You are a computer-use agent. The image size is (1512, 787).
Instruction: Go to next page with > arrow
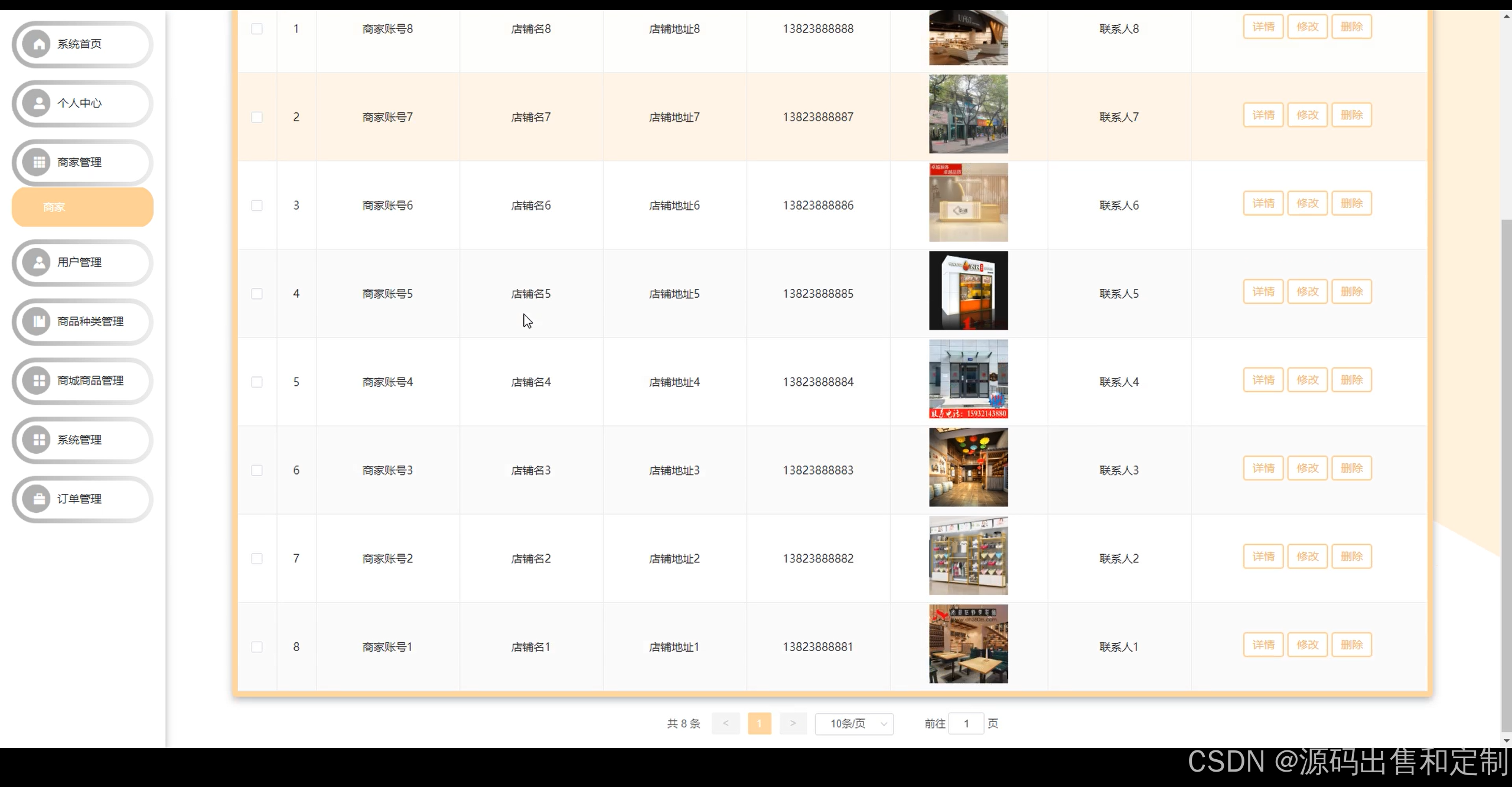pyautogui.click(x=793, y=724)
